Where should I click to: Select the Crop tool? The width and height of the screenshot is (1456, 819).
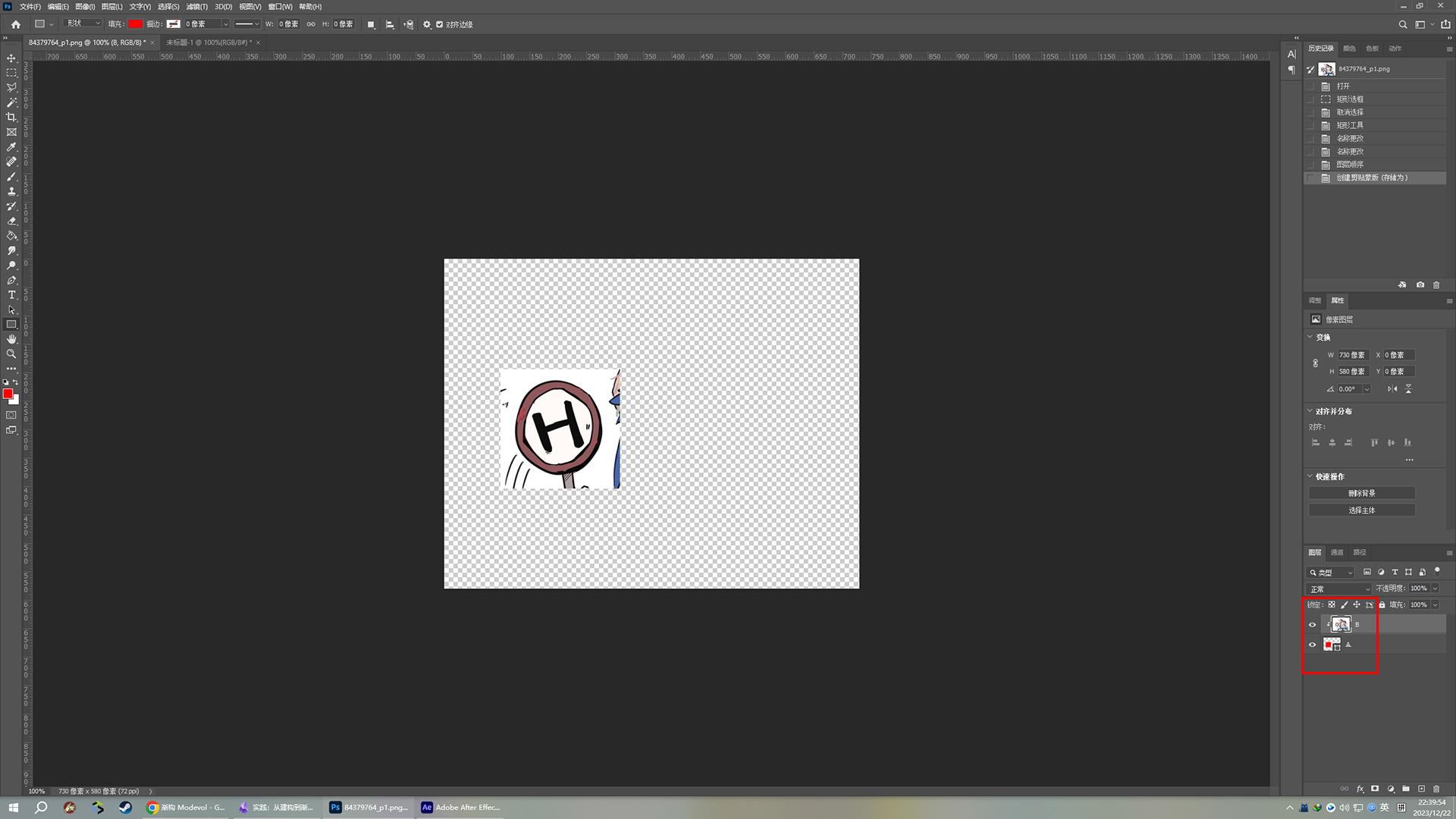click(11, 117)
